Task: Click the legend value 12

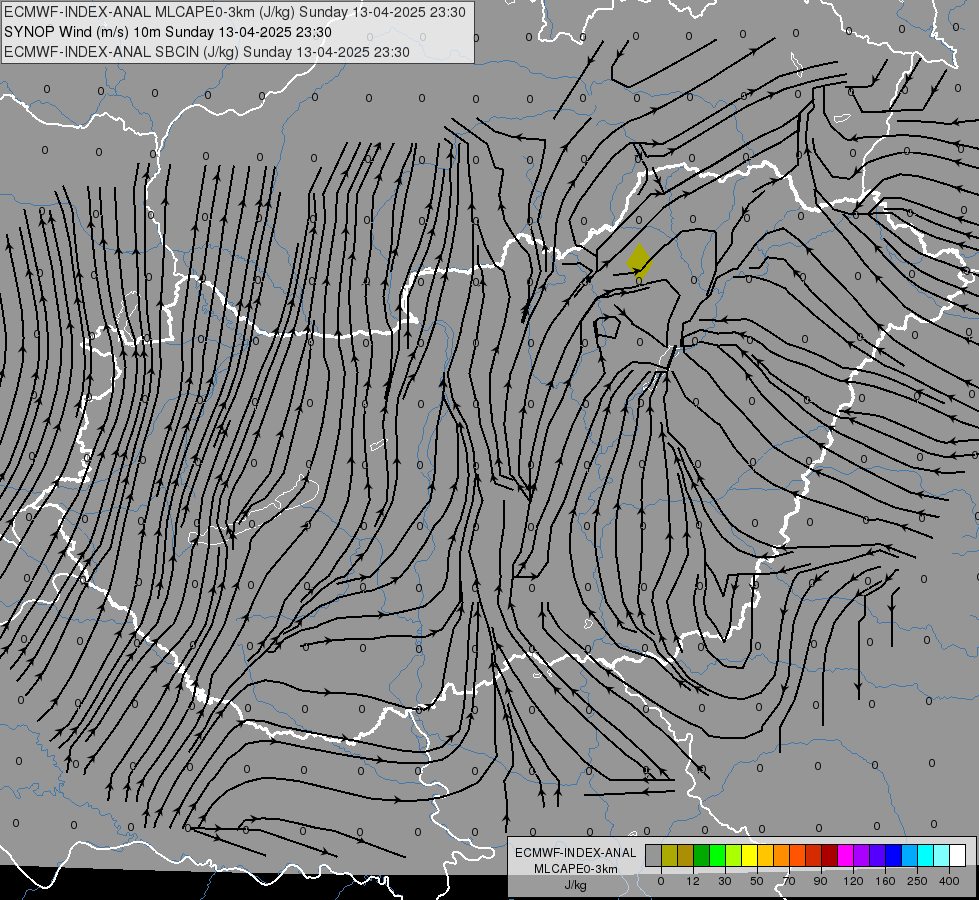Action: 693,881
